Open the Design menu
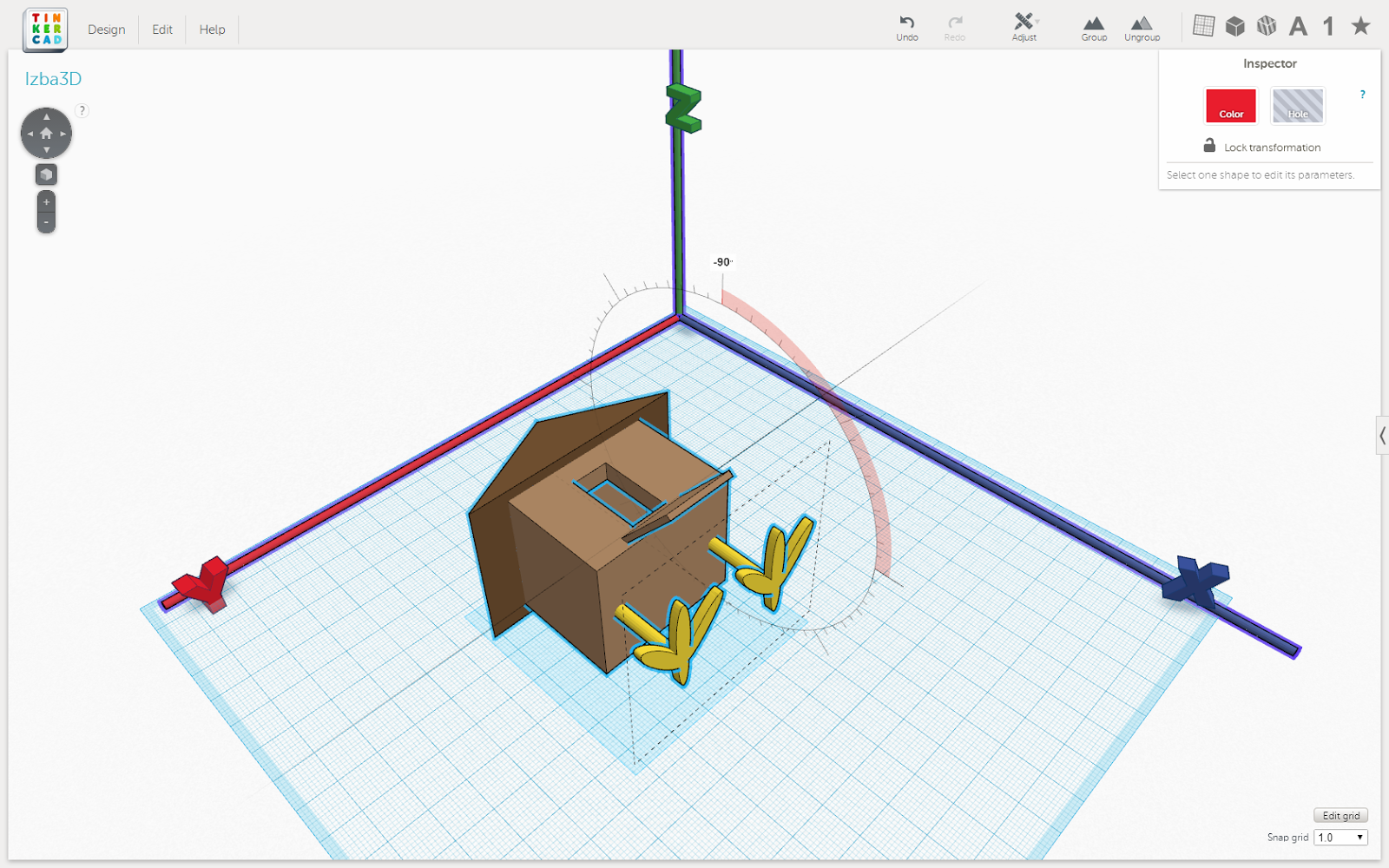Screen dimensions: 1389x868 pyautogui.click(x=106, y=30)
